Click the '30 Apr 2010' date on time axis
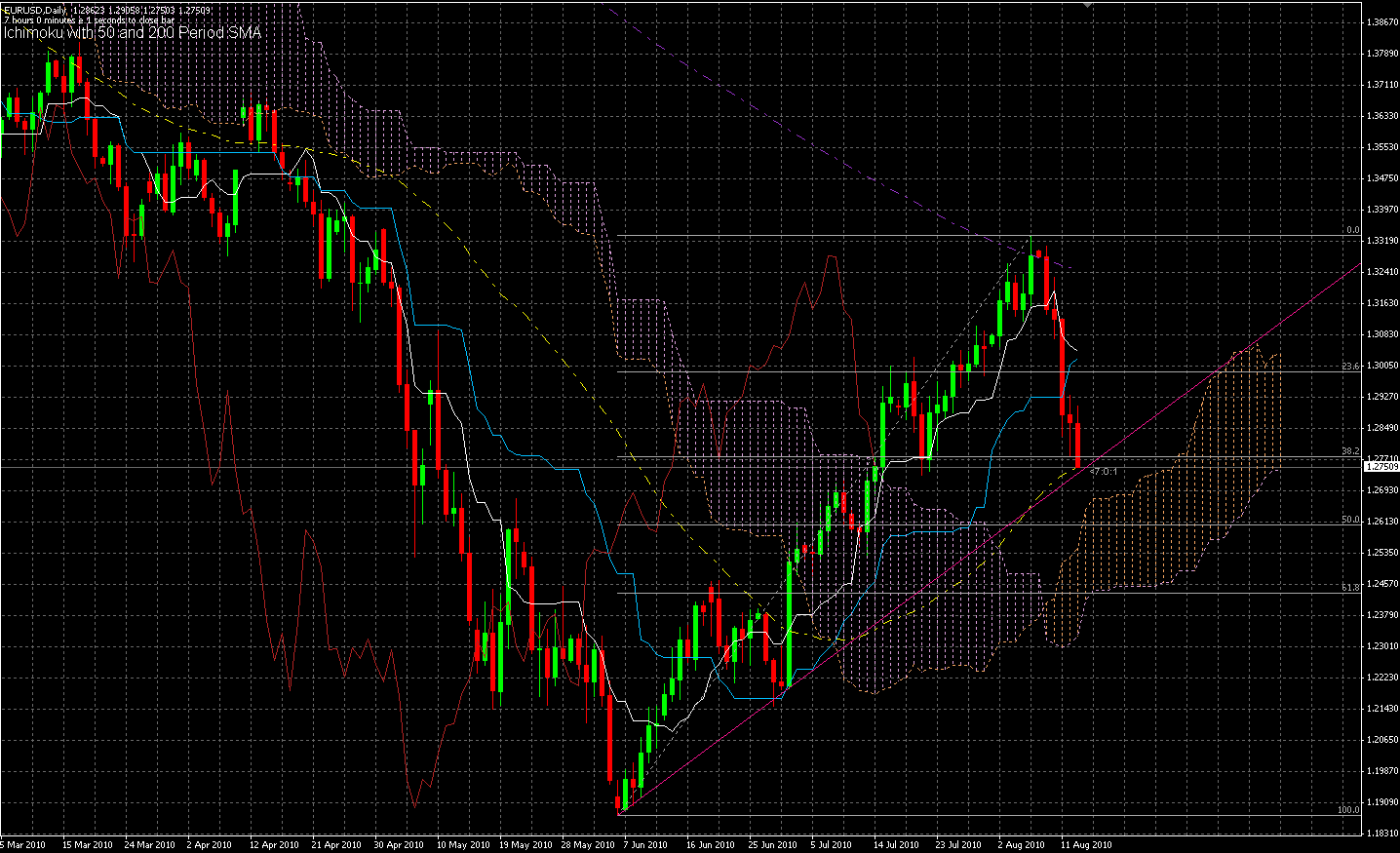The width and height of the screenshot is (1400, 853). (399, 845)
